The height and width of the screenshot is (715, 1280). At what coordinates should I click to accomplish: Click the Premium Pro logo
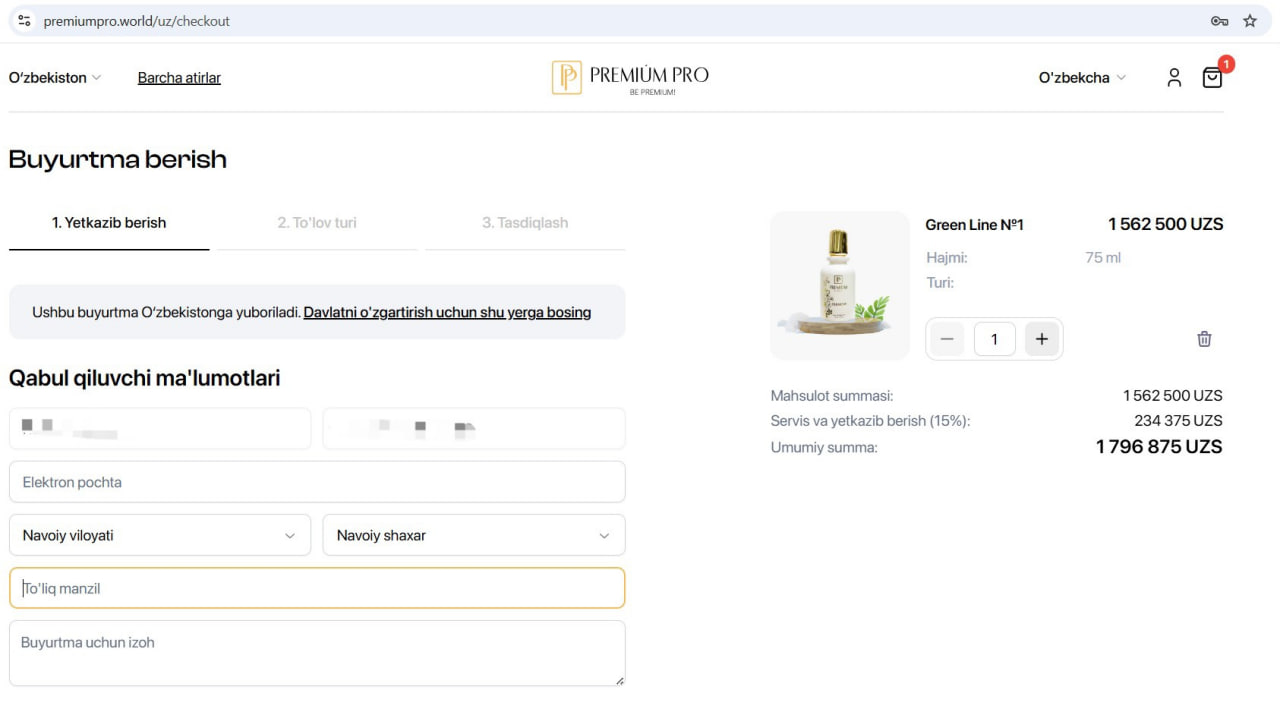[x=630, y=77]
